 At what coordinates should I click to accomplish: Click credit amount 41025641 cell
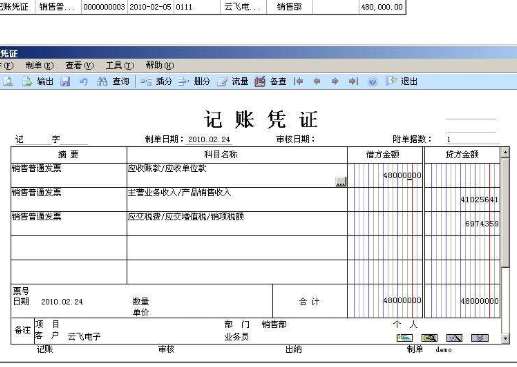pos(479,200)
